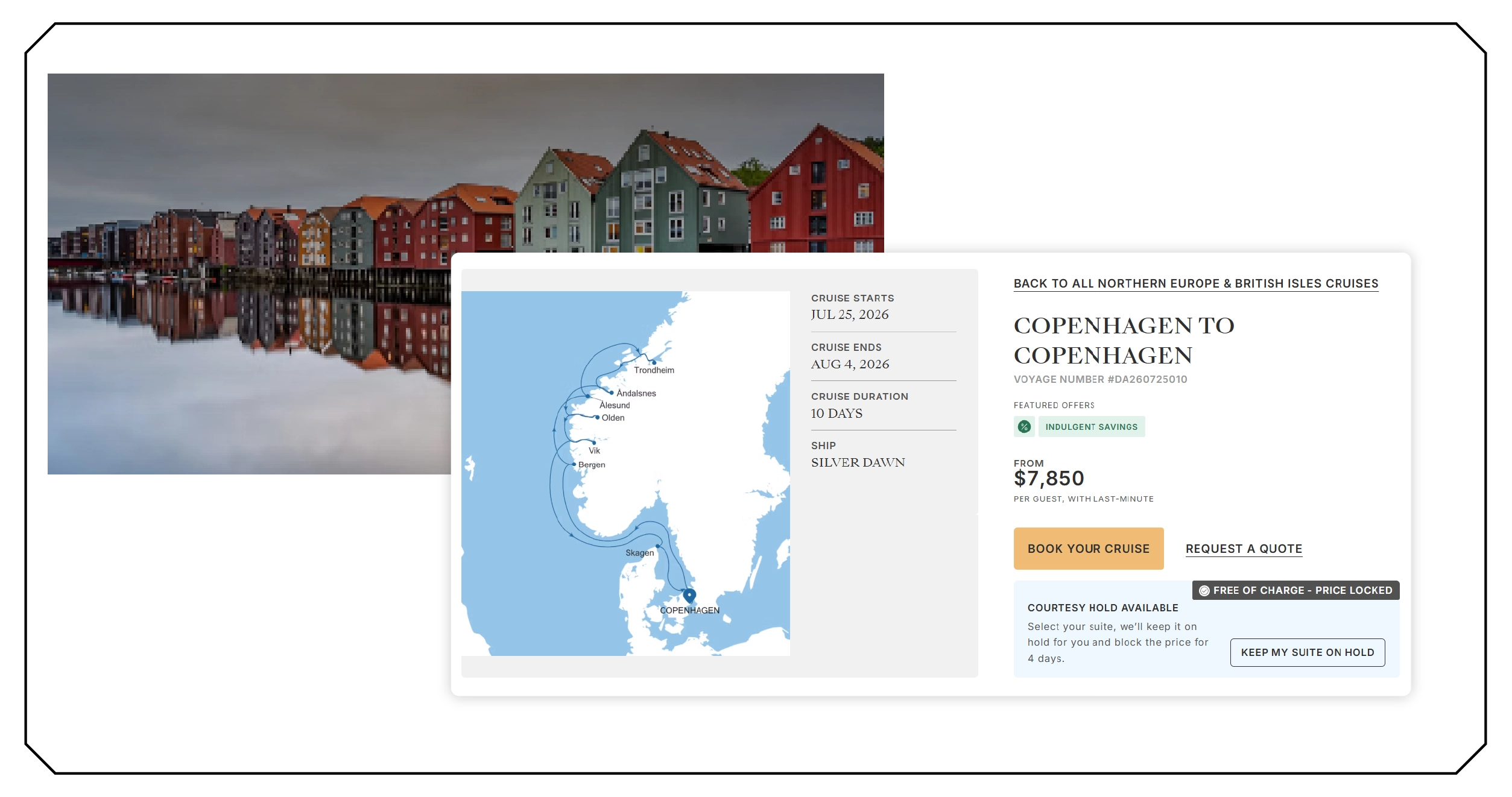Click the Bergen port marker on map
The image size is (1512, 797).
[x=574, y=464]
